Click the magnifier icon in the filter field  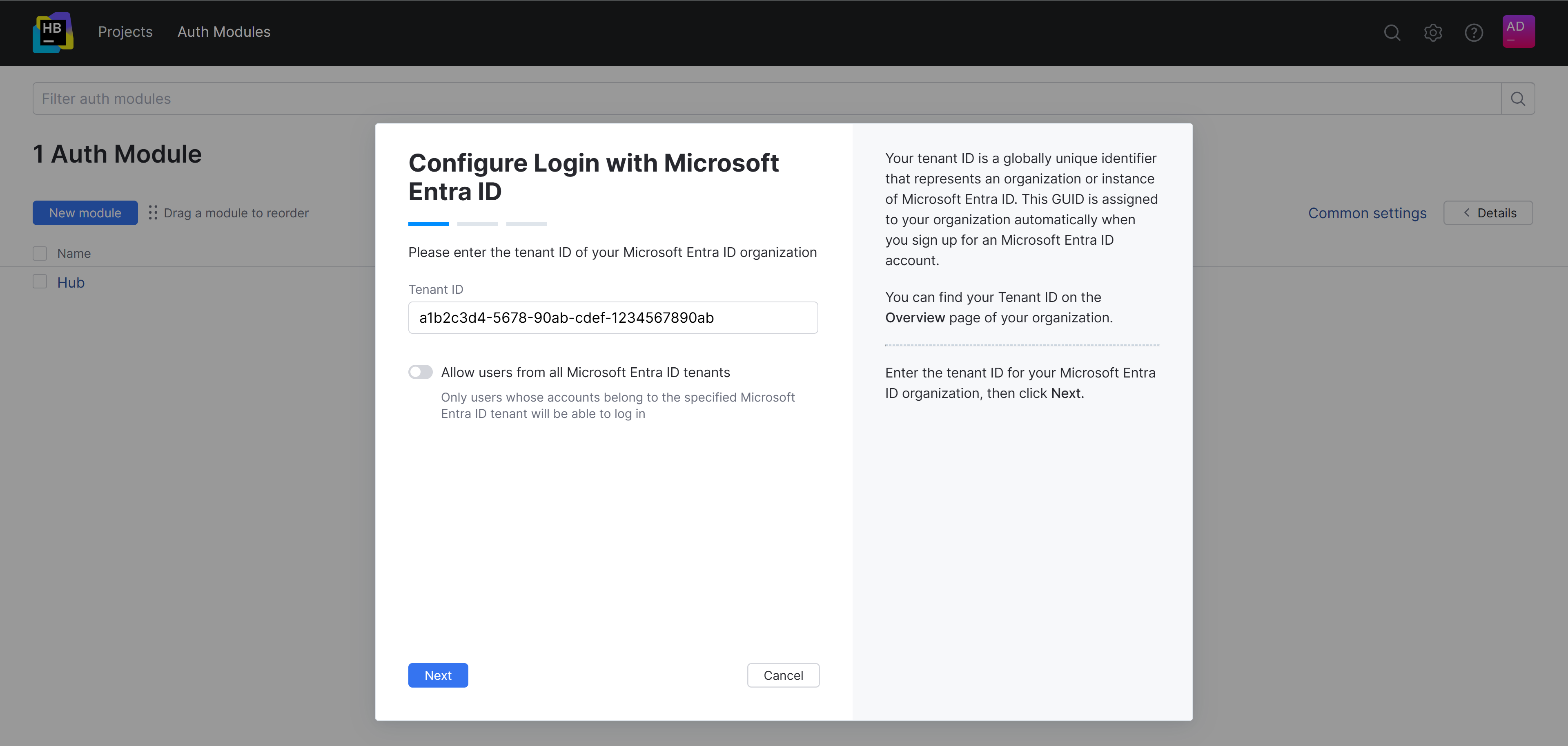point(1517,98)
